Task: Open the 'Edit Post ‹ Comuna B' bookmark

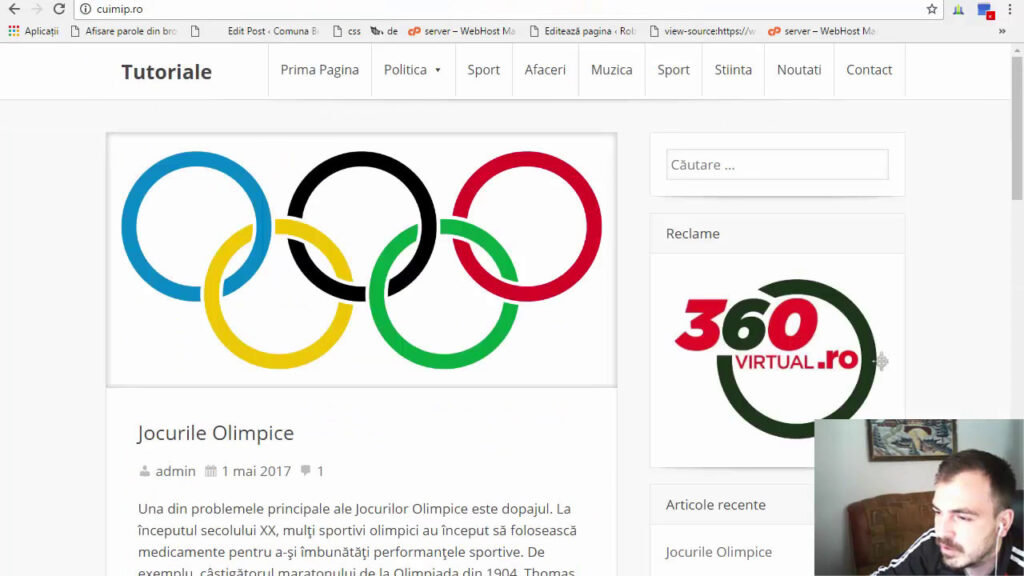Action: tap(272, 31)
